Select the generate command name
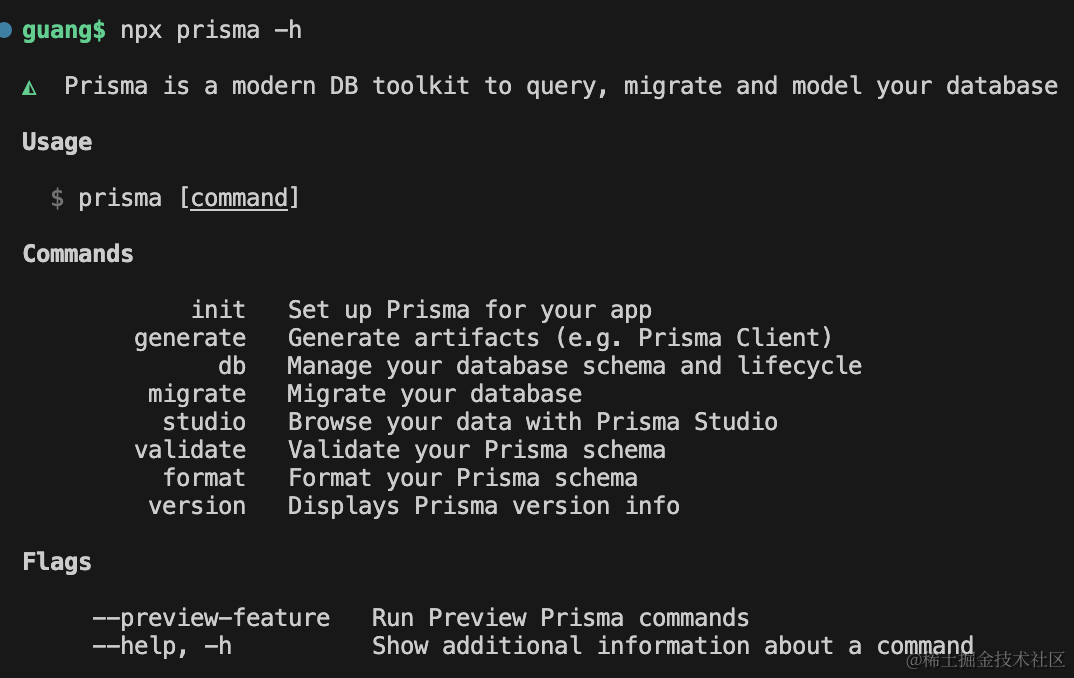1074x678 pixels. coord(190,338)
